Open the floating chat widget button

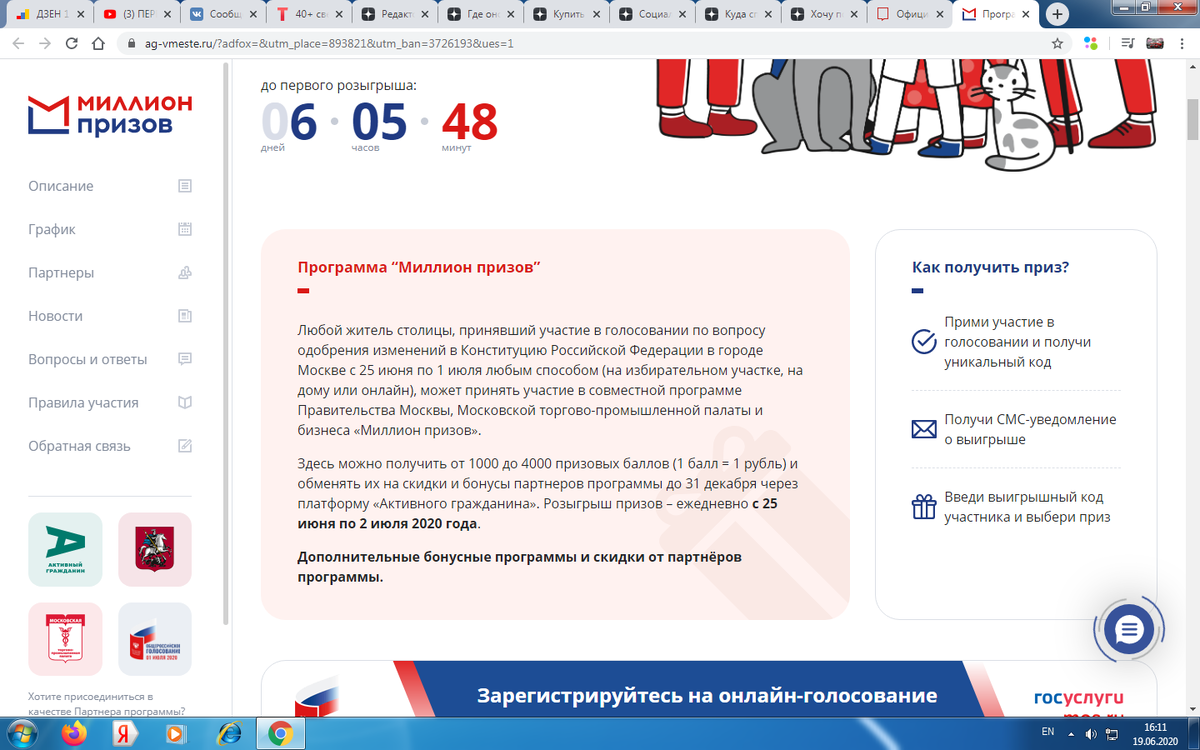[1129, 629]
